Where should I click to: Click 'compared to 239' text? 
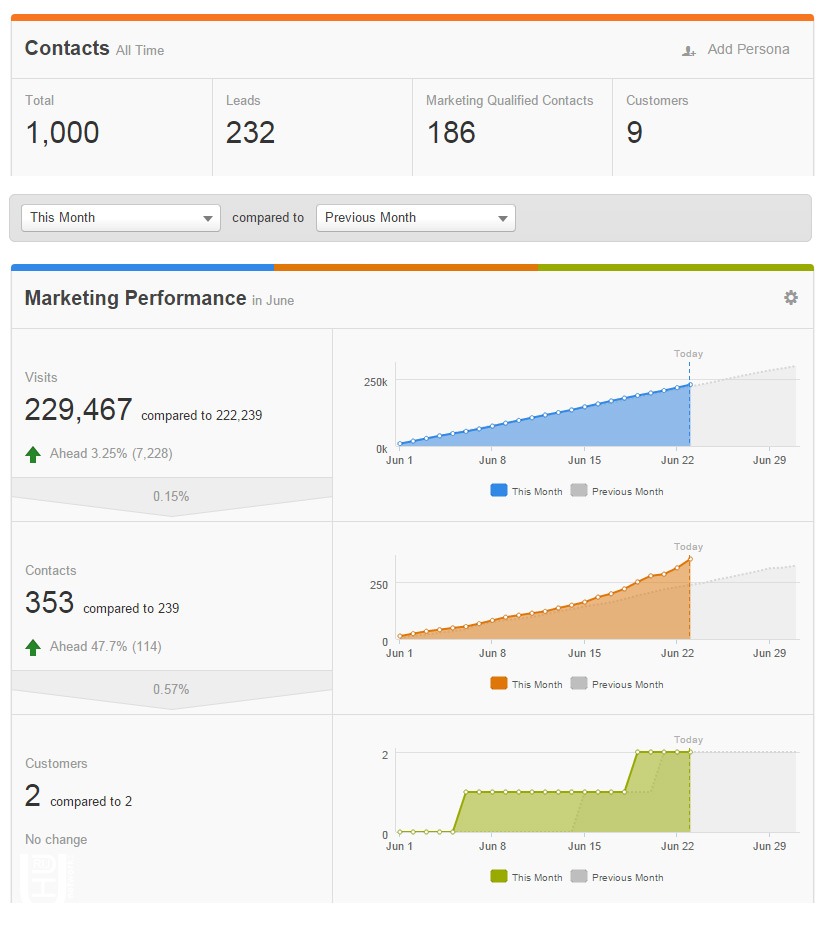tap(131, 608)
